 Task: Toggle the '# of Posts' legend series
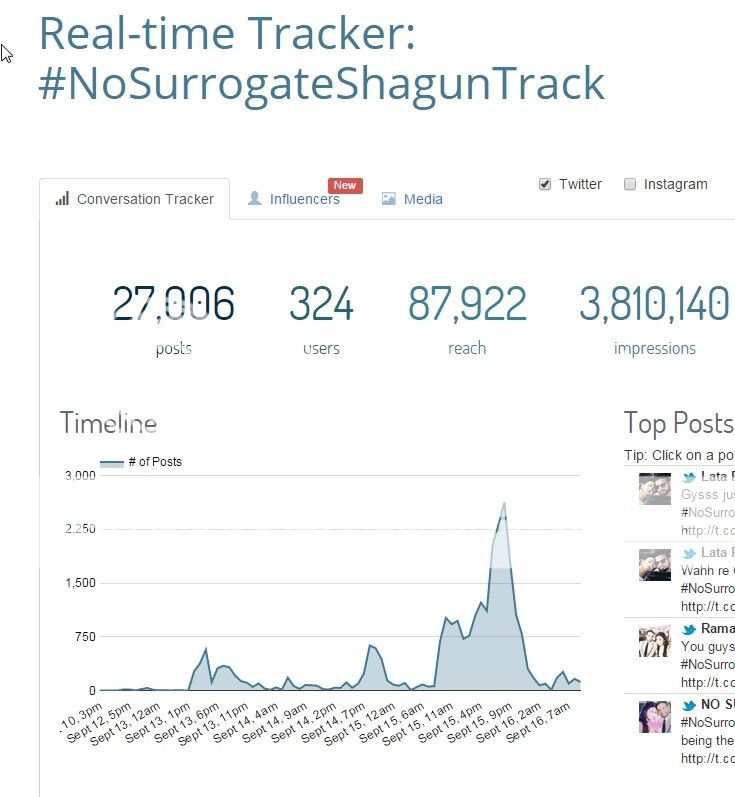pyautogui.click(x=141, y=462)
